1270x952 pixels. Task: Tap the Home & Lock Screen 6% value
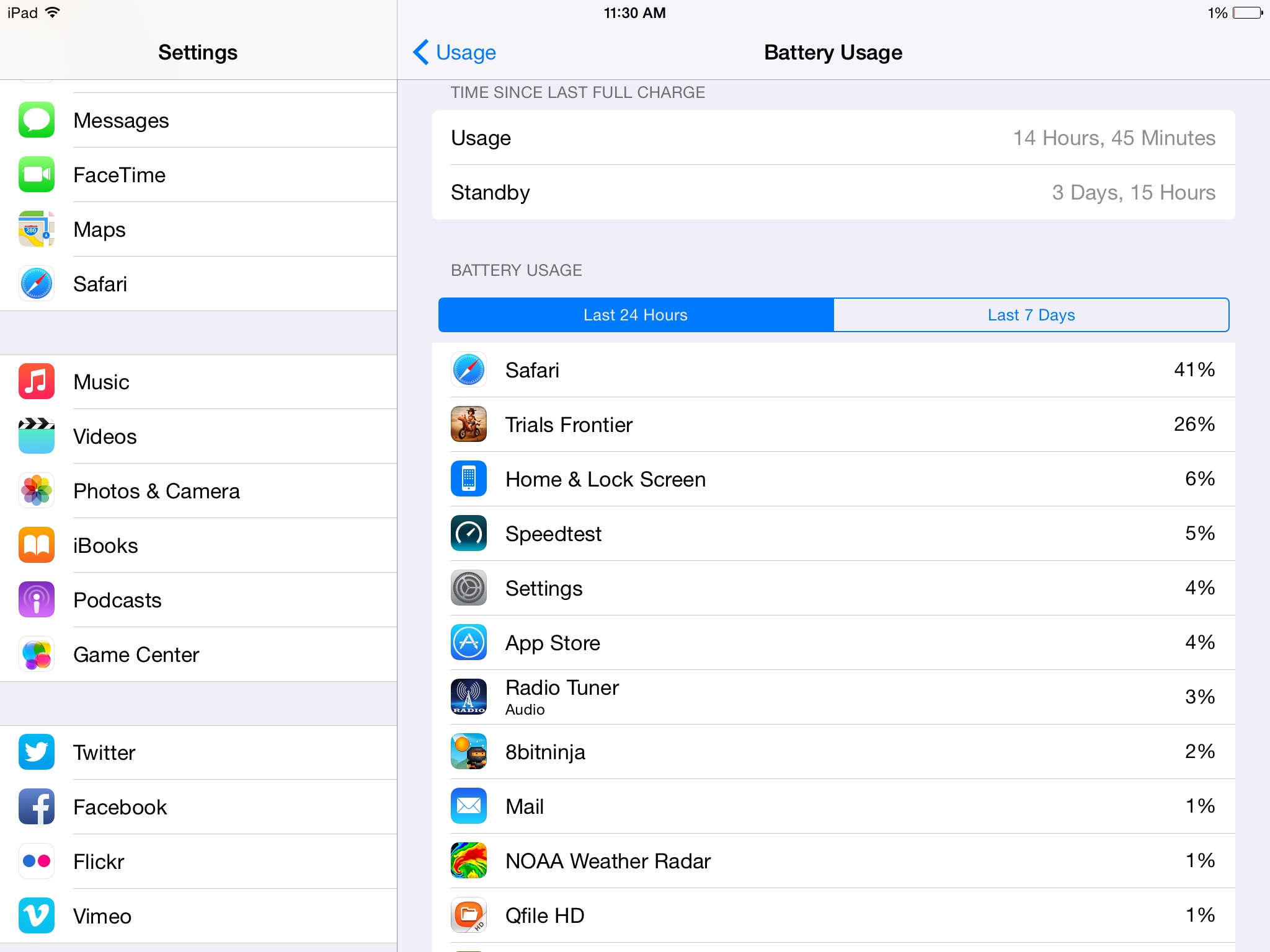[x=1200, y=479]
